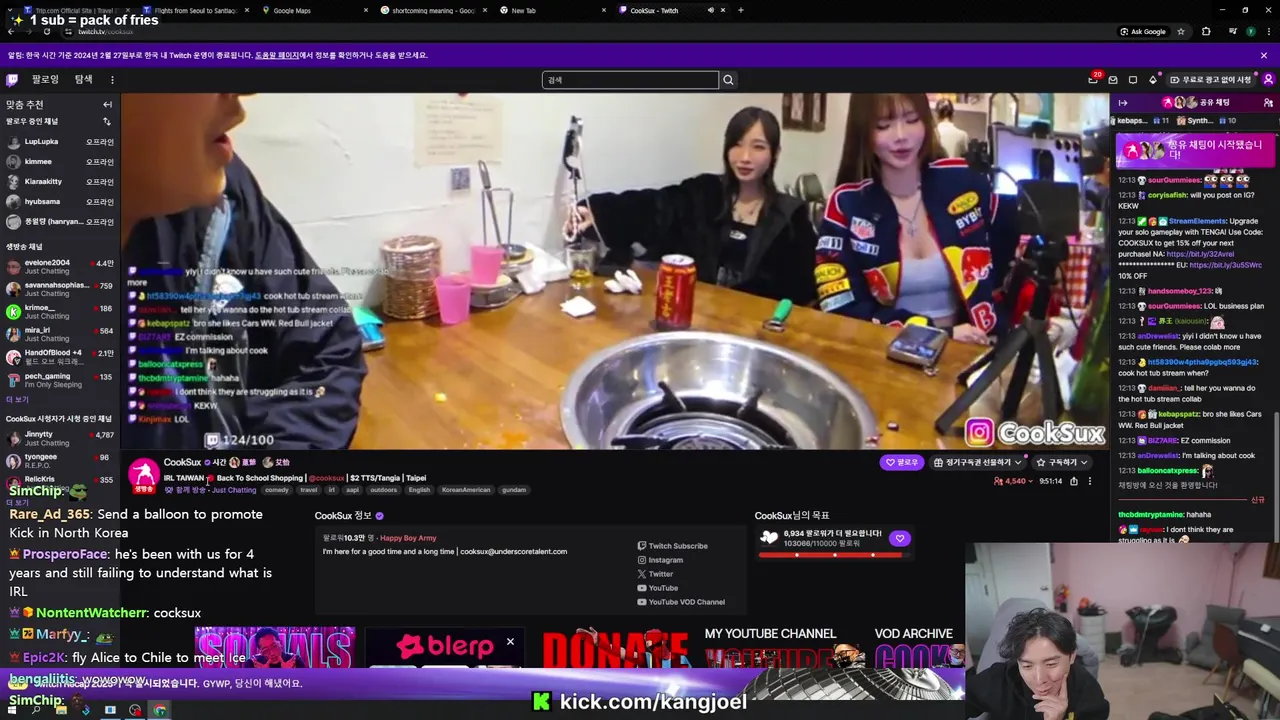Open evelone2004 live channel in sidebar

click(60, 267)
